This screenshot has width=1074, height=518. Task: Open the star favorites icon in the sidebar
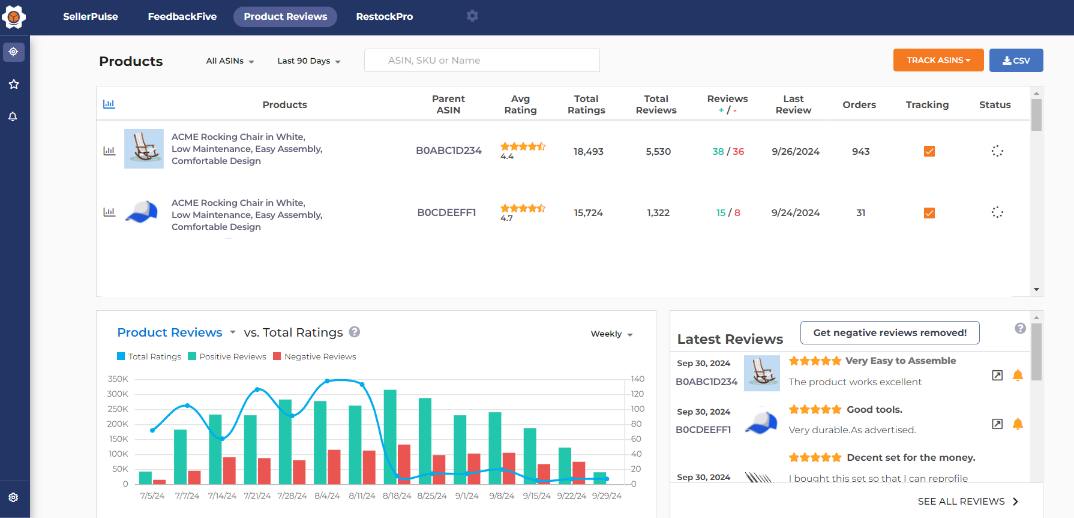[x=14, y=84]
